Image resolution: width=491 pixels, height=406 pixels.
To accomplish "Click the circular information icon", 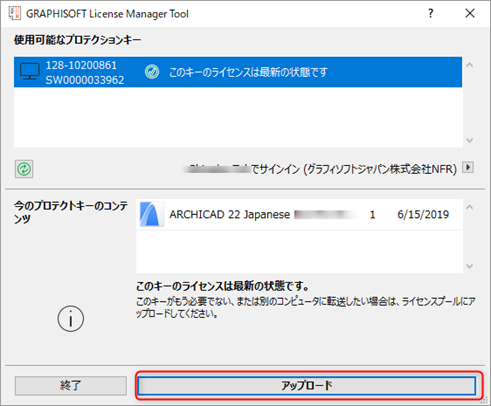I will click(x=71, y=318).
